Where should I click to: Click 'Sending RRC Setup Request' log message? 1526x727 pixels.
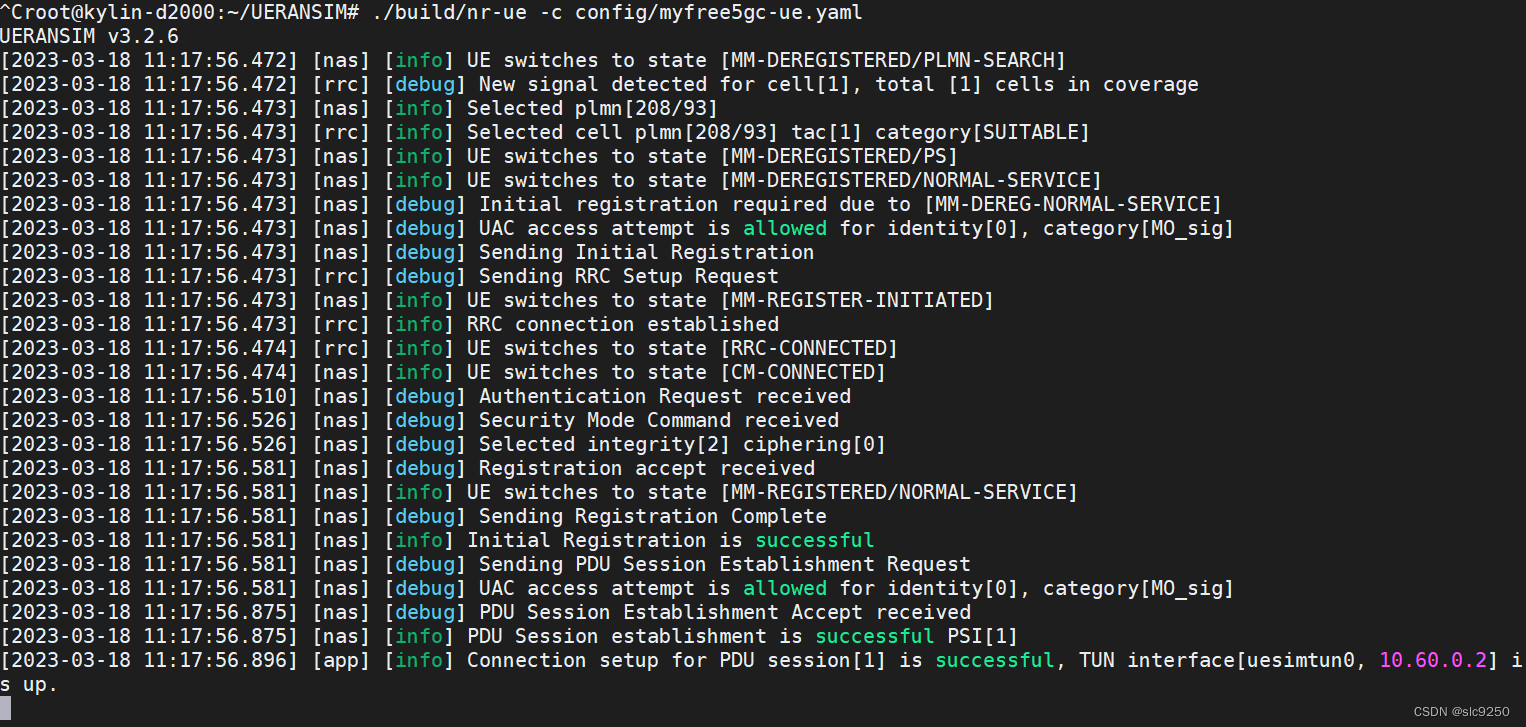coord(628,276)
